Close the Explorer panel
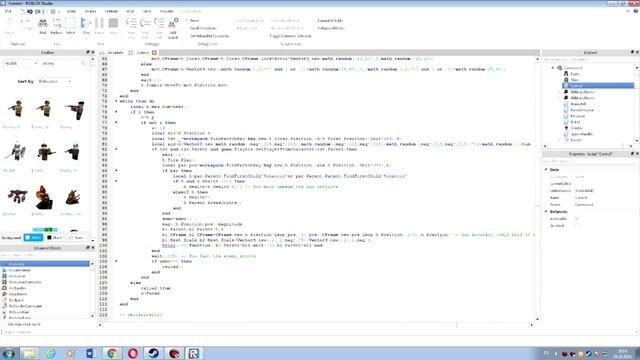Screen dimensions: 640x360 point(637,53)
